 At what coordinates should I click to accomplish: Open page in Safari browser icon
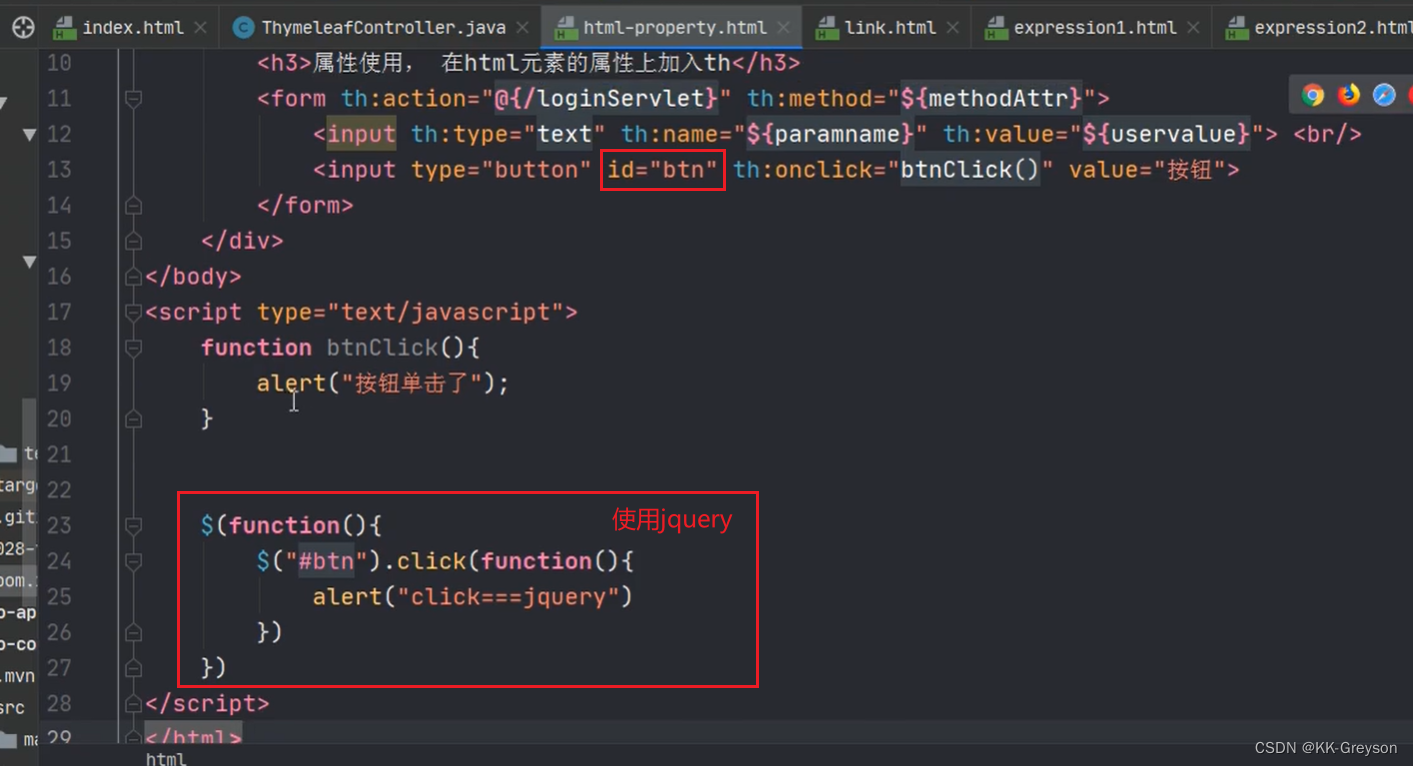(x=1384, y=95)
